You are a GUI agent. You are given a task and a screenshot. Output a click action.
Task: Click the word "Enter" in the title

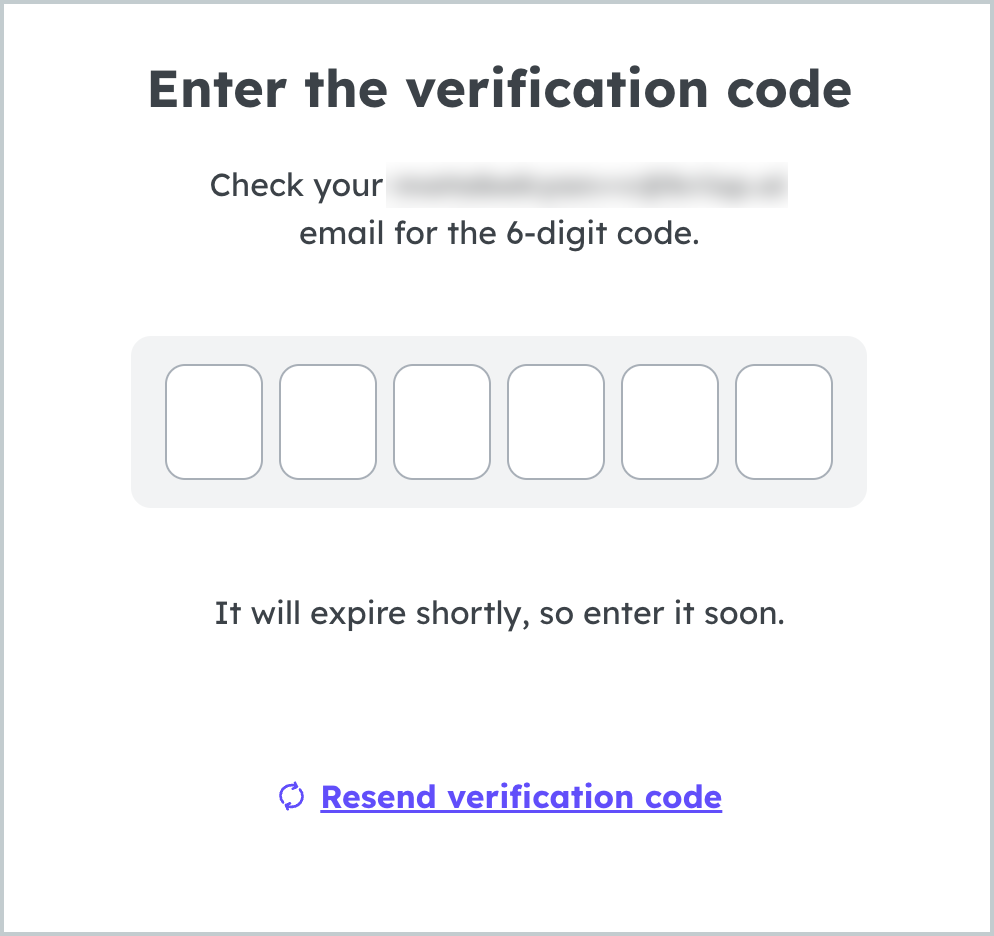pyautogui.click(x=217, y=89)
